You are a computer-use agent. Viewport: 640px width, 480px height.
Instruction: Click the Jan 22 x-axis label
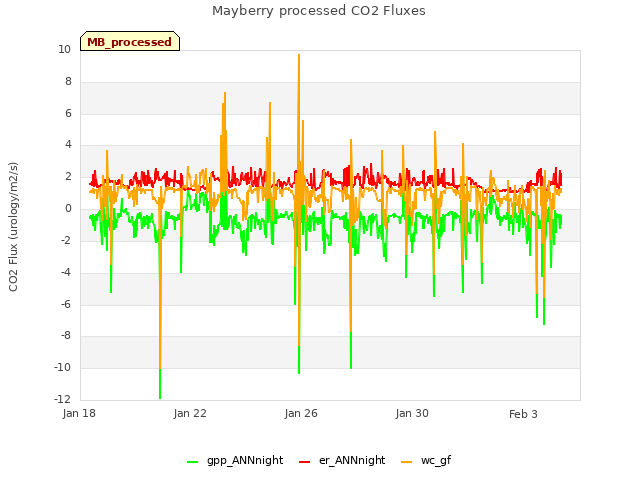click(x=190, y=413)
